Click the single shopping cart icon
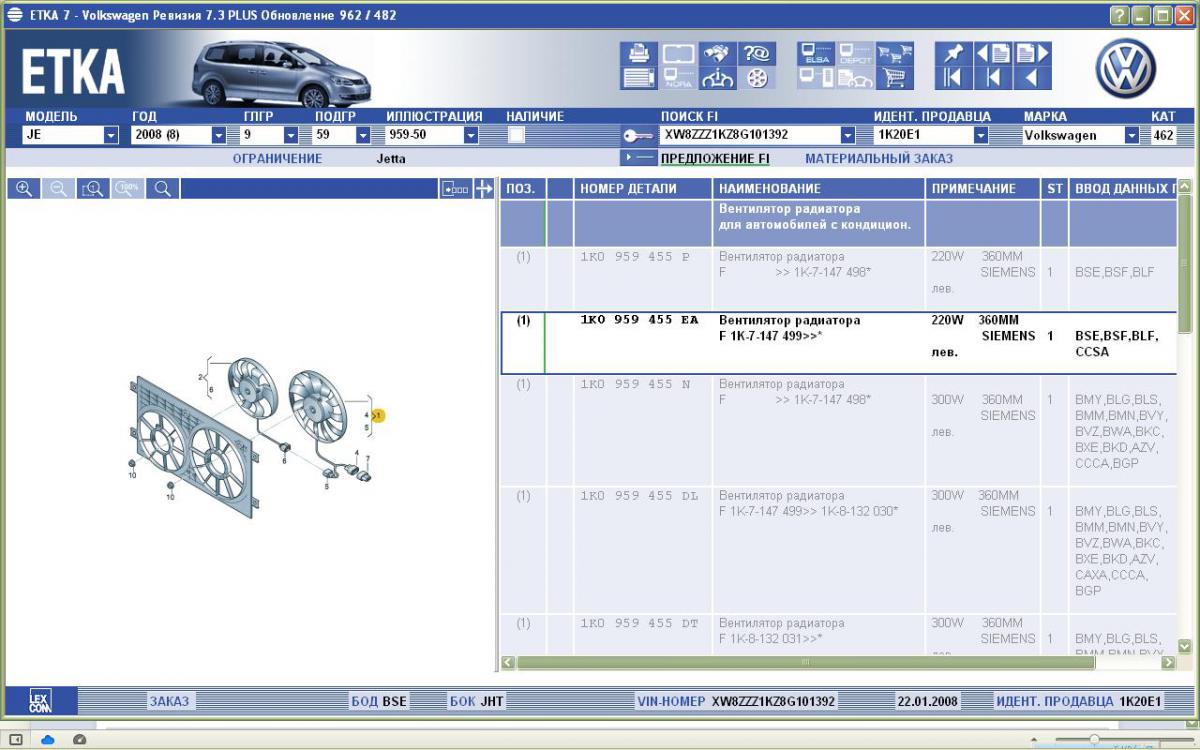 pyautogui.click(x=896, y=78)
